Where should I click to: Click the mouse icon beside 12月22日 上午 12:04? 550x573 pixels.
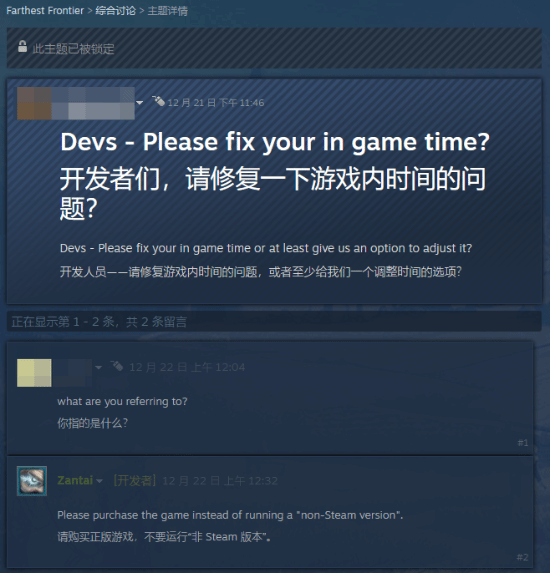click(x=117, y=365)
